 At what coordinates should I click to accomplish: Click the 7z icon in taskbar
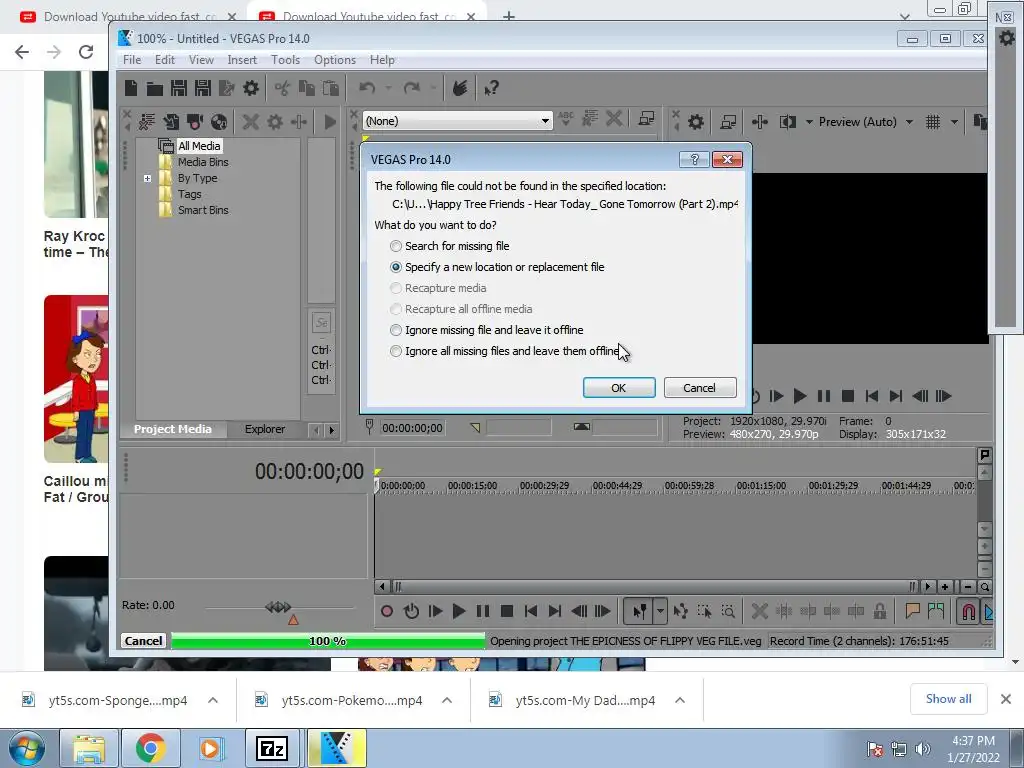pyautogui.click(x=272, y=748)
